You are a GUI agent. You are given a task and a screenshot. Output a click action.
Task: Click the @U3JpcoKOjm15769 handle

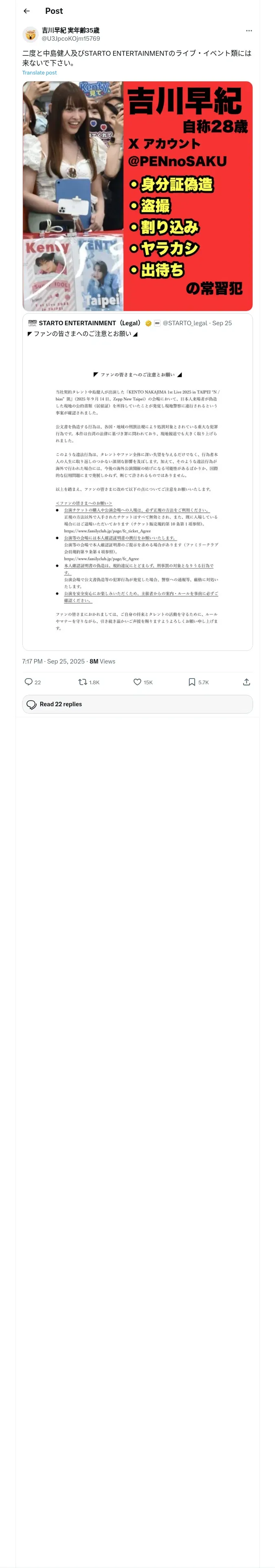(x=71, y=38)
